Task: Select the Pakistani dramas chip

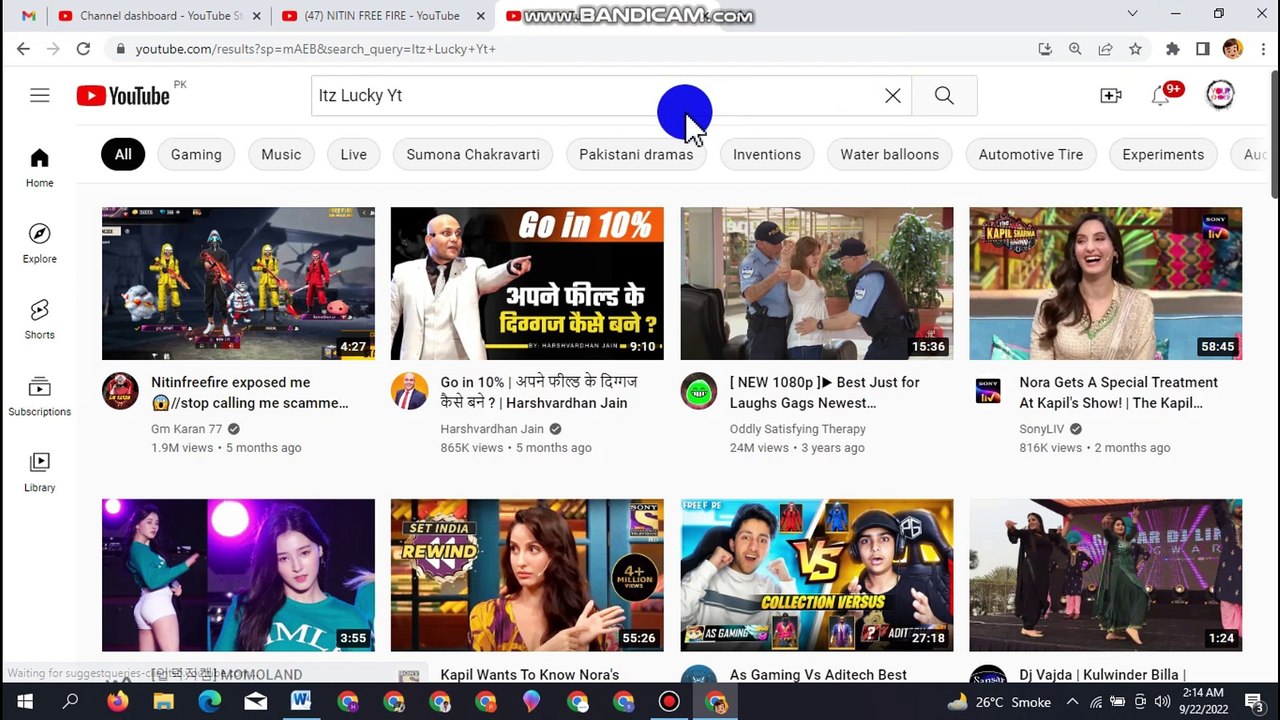Action: (636, 154)
